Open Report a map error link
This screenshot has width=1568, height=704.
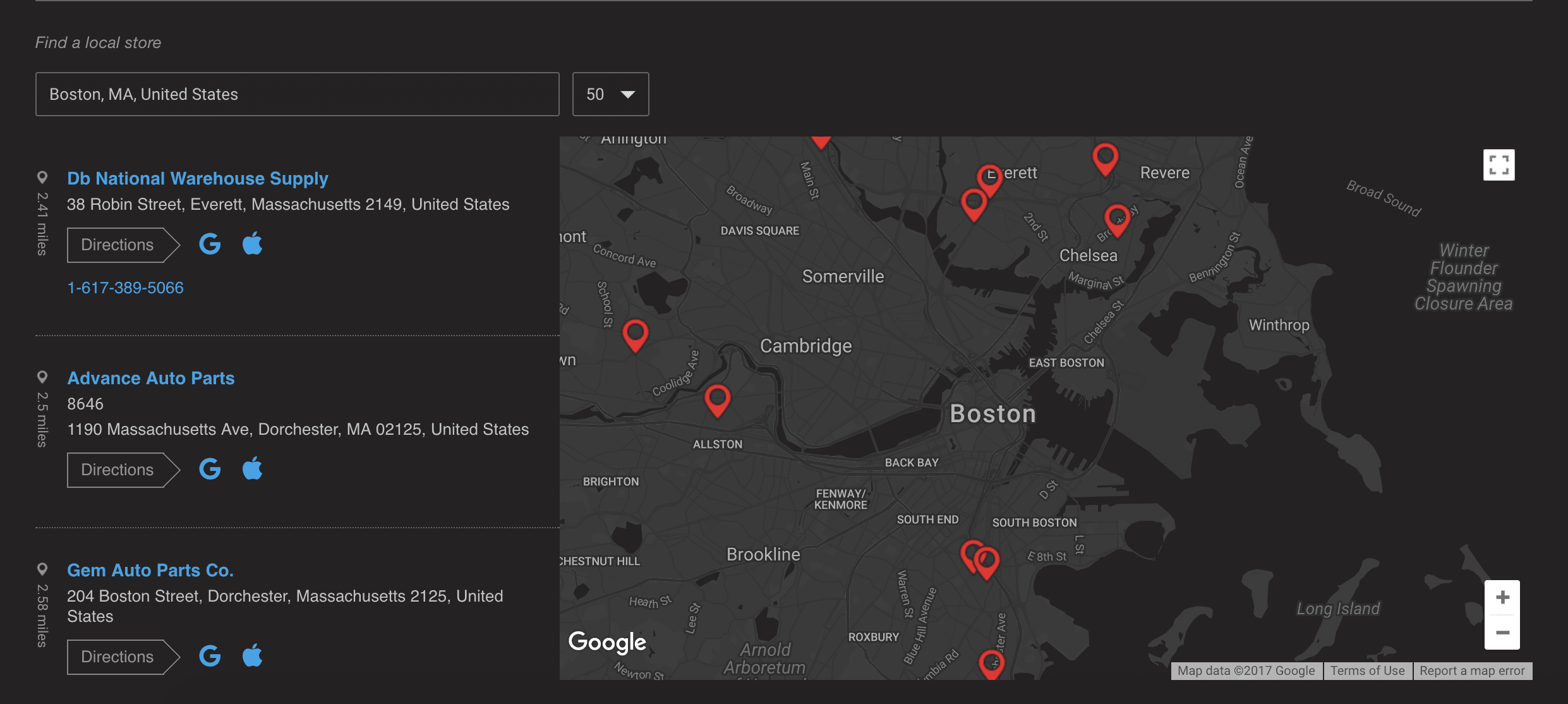click(1472, 671)
